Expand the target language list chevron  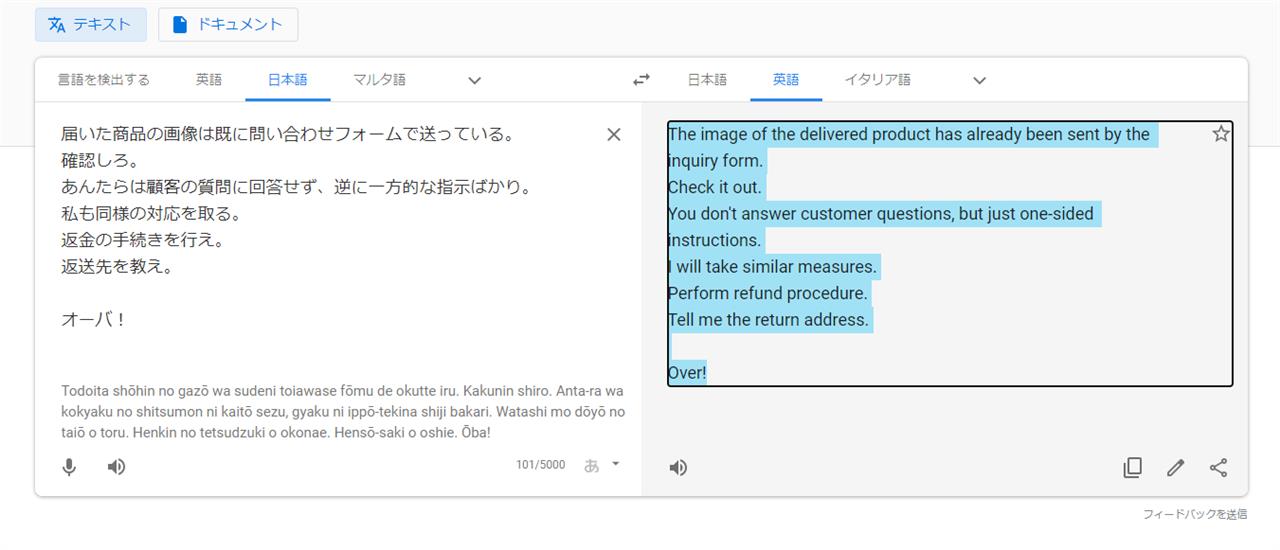click(x=980, y=80)
